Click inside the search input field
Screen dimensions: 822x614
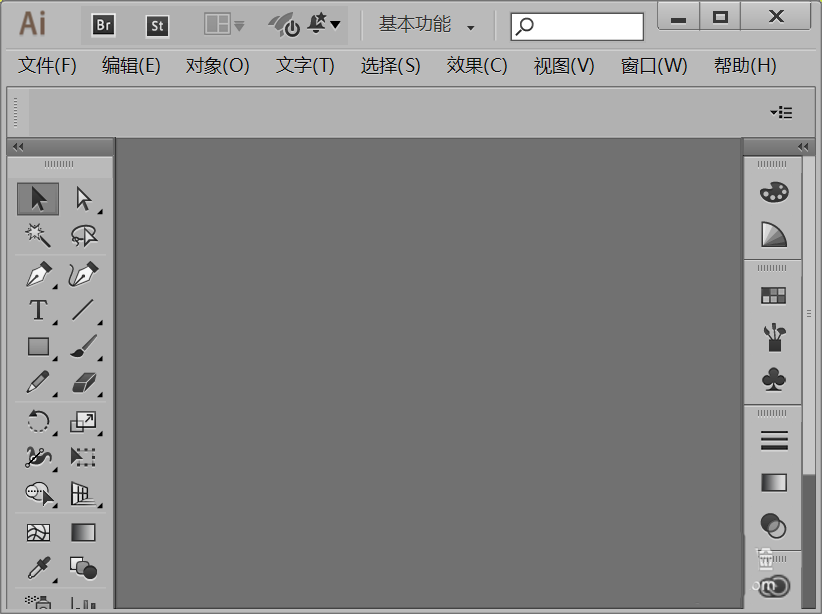[x=580, y=26]
